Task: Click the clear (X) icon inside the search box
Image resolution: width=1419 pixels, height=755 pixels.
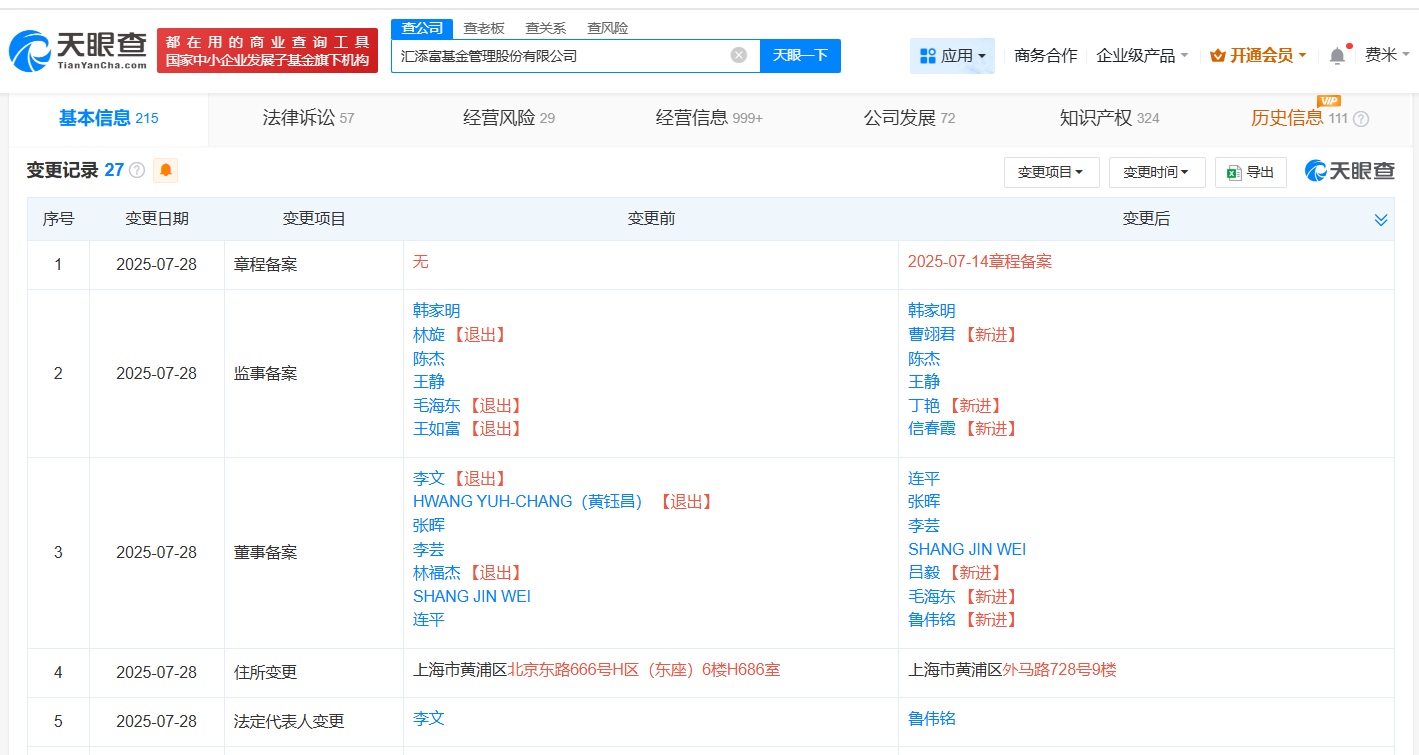Action: point(738,55)
